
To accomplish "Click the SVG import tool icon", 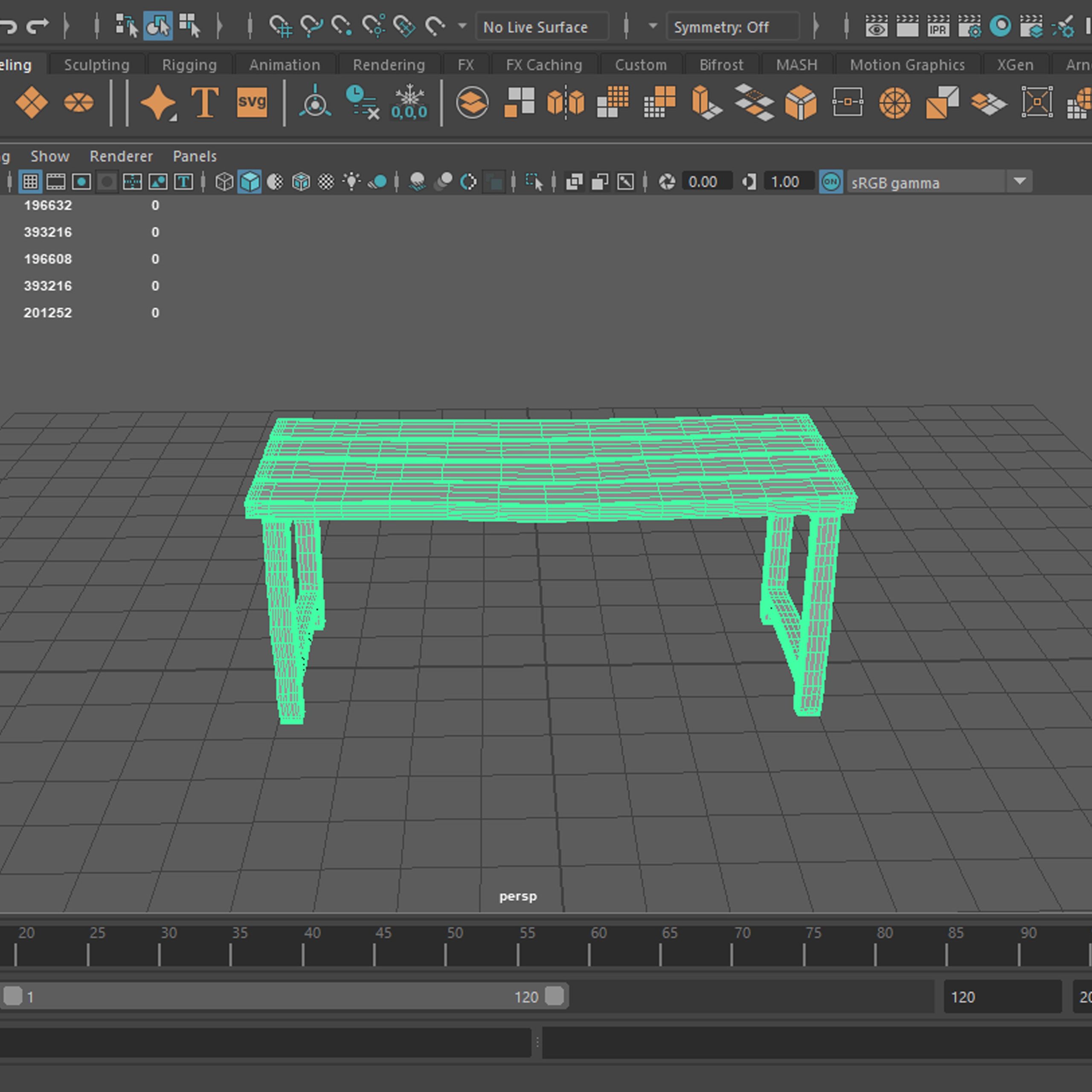I will 252,103.
